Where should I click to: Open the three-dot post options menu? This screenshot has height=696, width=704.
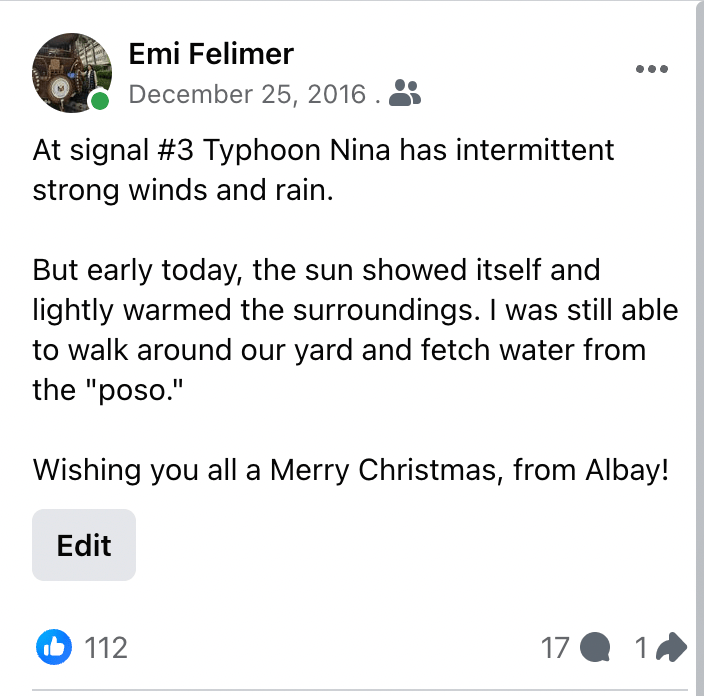tap(651, 69)
